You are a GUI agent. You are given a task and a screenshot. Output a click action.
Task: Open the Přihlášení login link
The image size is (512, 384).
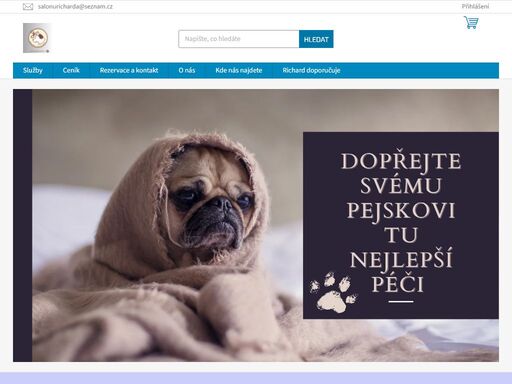pos(475,6)
